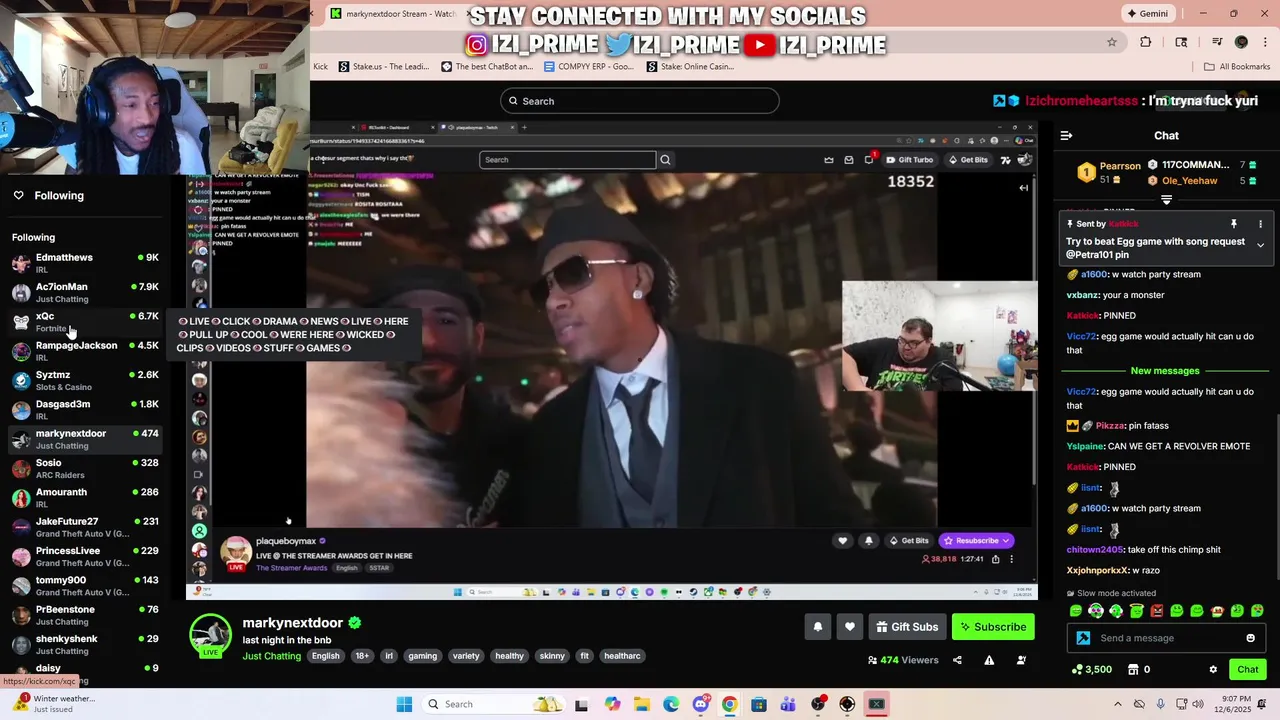Click the green Chat send button

1248,669
